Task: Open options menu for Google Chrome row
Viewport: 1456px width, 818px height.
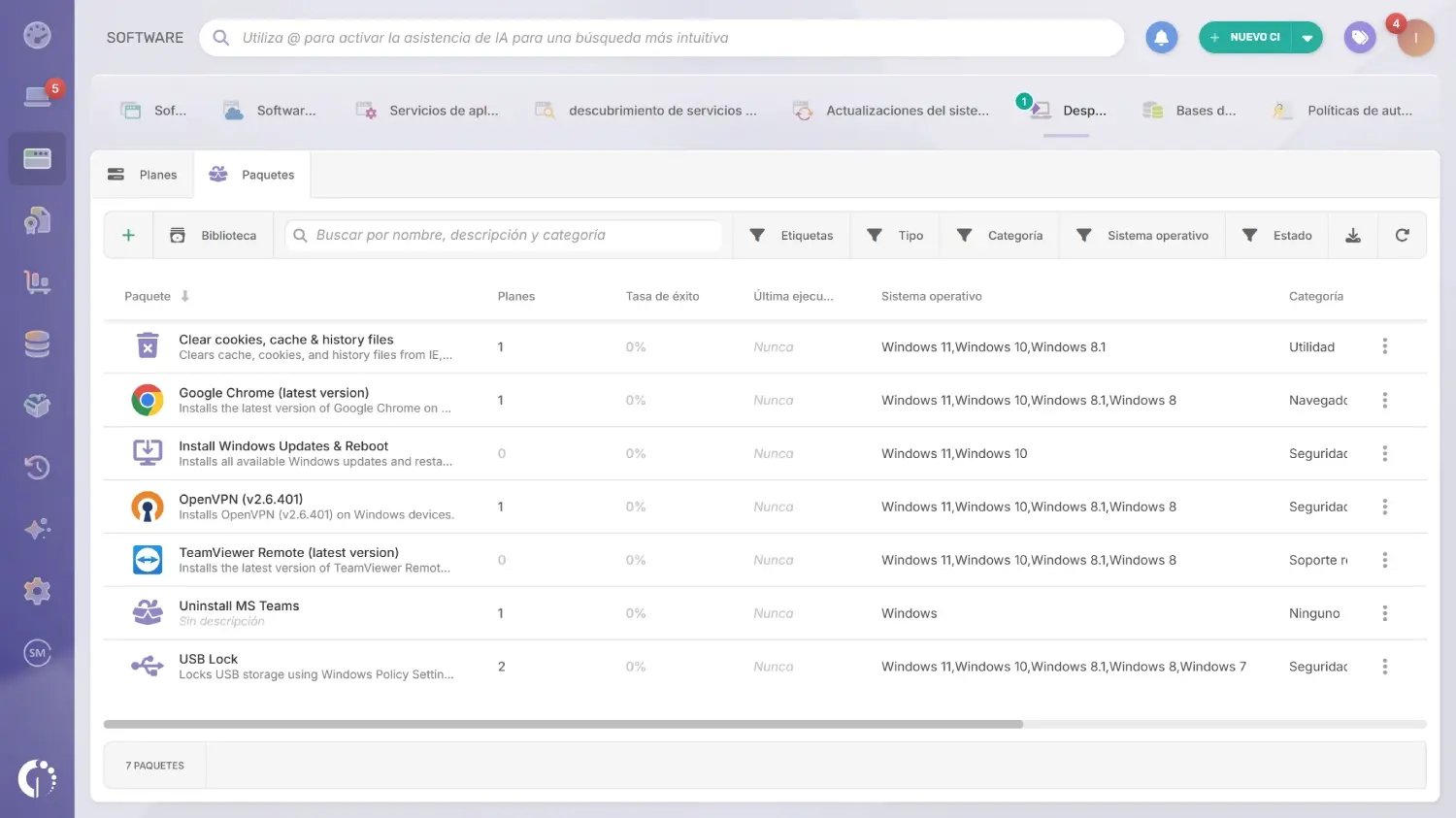Action: coord(1384,400)
